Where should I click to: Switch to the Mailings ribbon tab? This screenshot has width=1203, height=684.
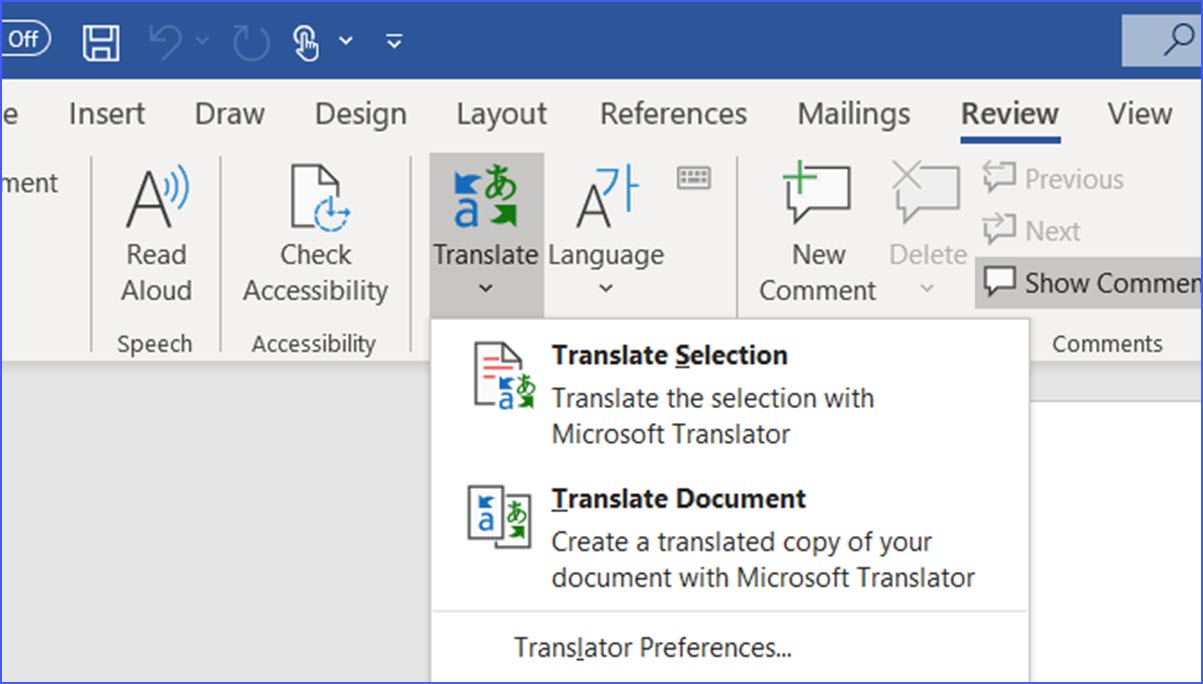point(852,113)
